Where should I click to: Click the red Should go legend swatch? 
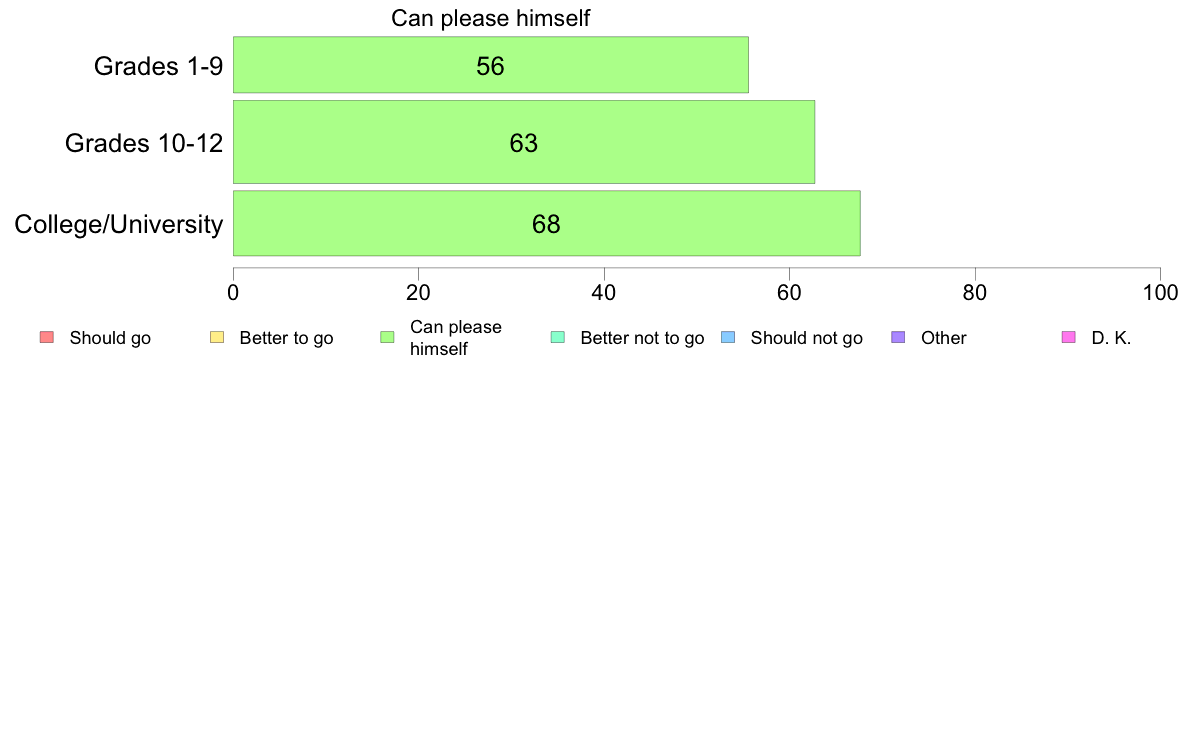click(x=47, y=337)
